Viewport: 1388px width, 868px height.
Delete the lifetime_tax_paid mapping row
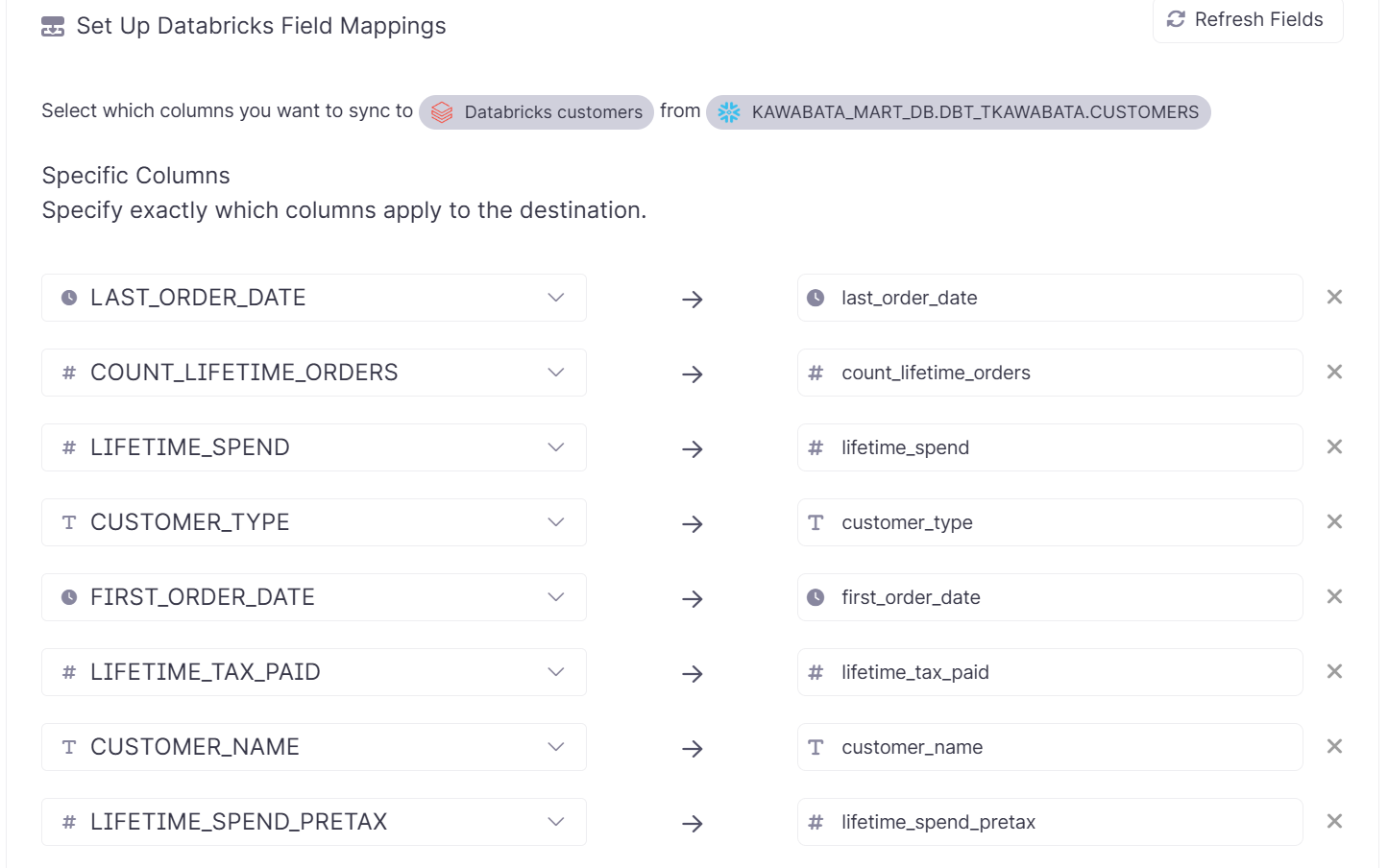click(x=1334, y=672)
